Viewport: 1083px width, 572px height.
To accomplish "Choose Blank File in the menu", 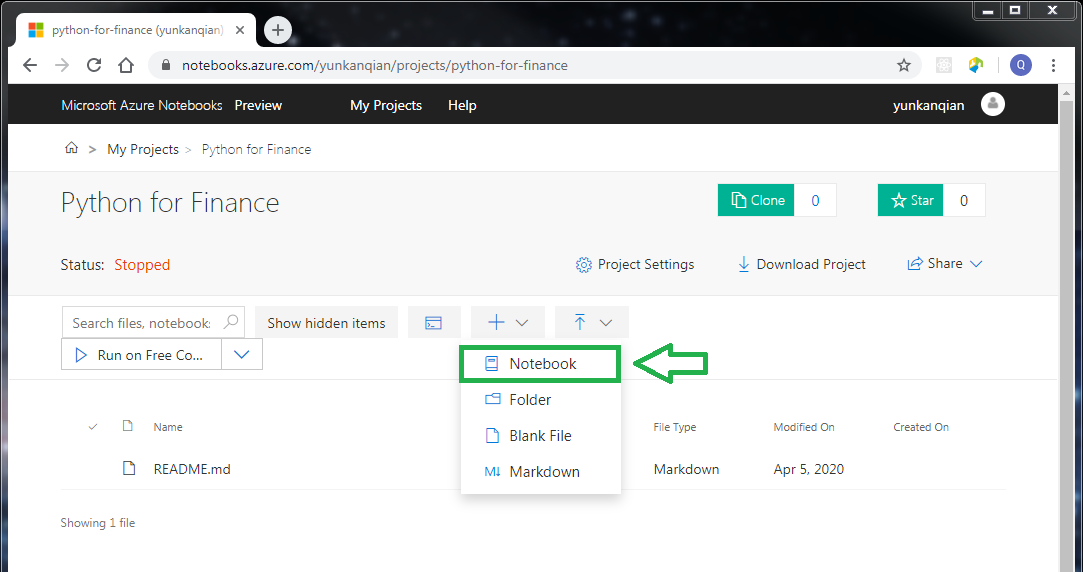I will pyautogui.click(x=540, y=435).
